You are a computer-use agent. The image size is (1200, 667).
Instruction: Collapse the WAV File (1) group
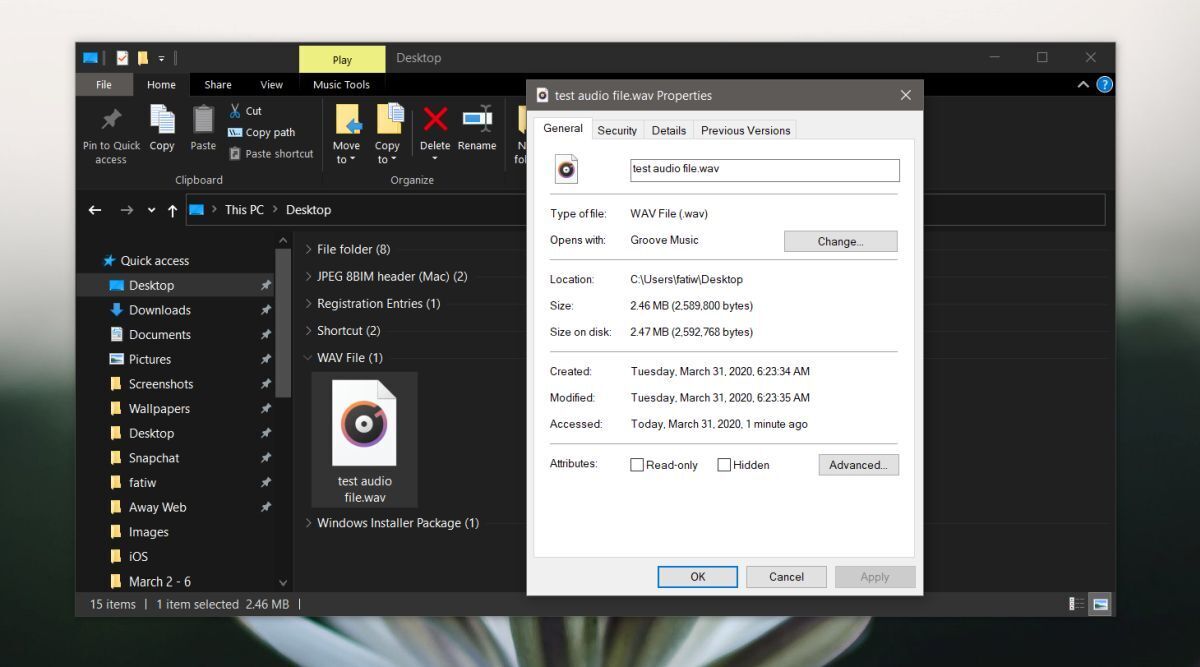(308, 357)
